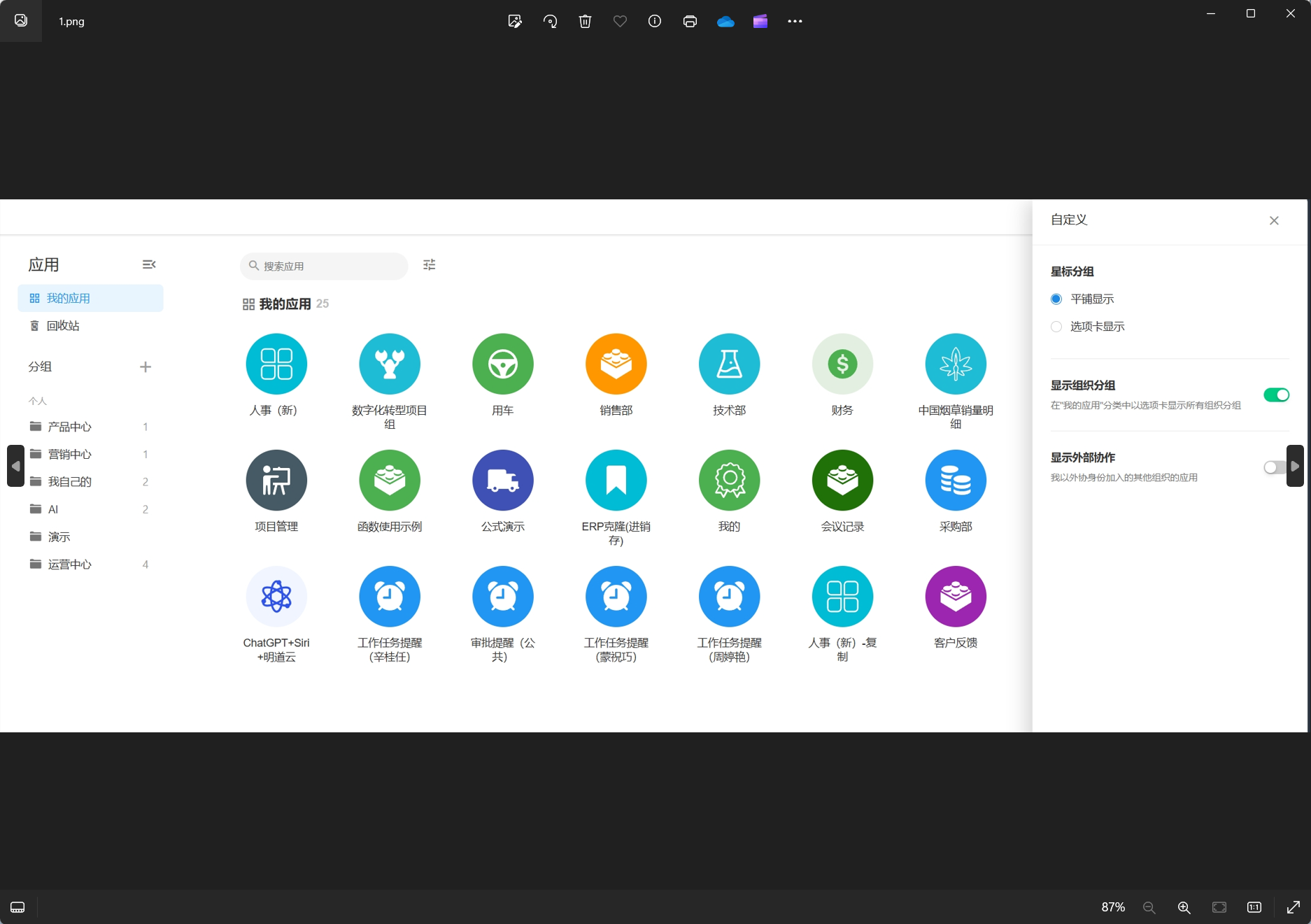The height and width of the screenshot is (924, 1311).
Task: Click the 1.png file name tab
Action: point(71,22)
